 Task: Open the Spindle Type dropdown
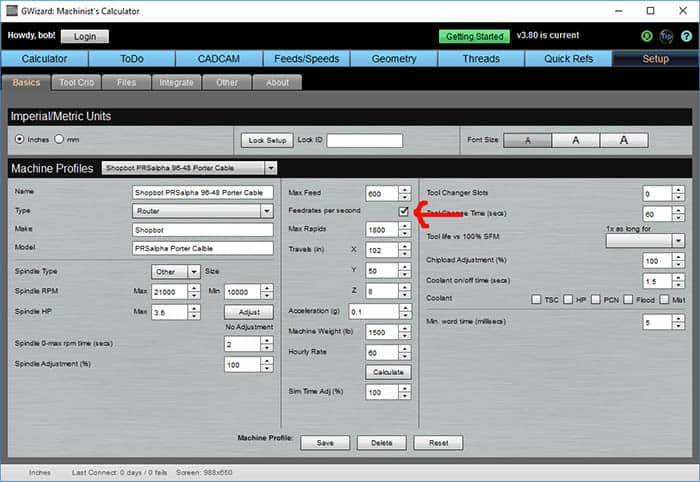(x=176, y=271)
